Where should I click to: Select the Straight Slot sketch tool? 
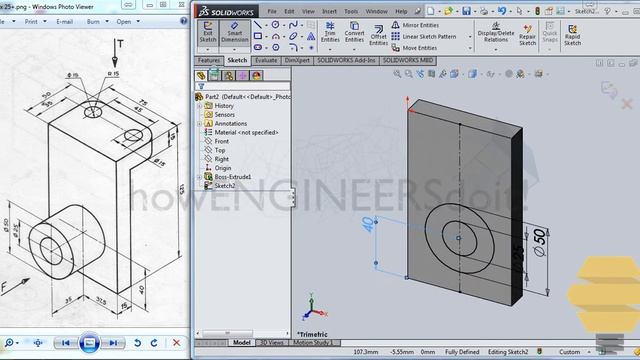tap(258, 47)
